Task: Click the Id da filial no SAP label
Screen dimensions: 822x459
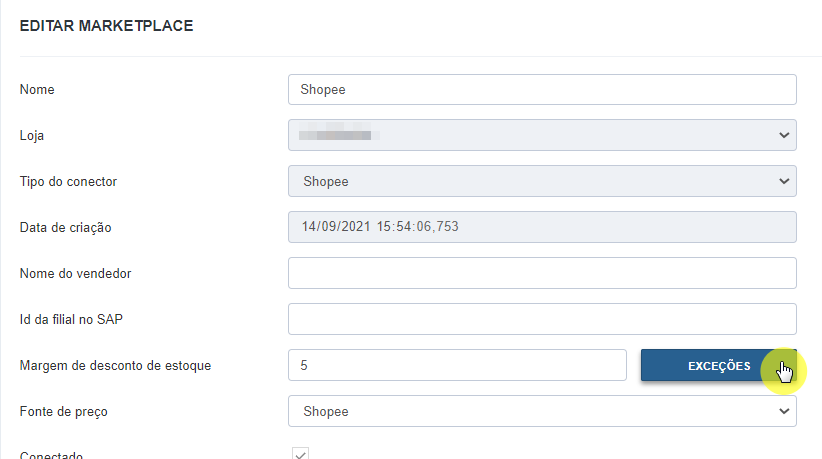Action: click(x=71, y=320)
